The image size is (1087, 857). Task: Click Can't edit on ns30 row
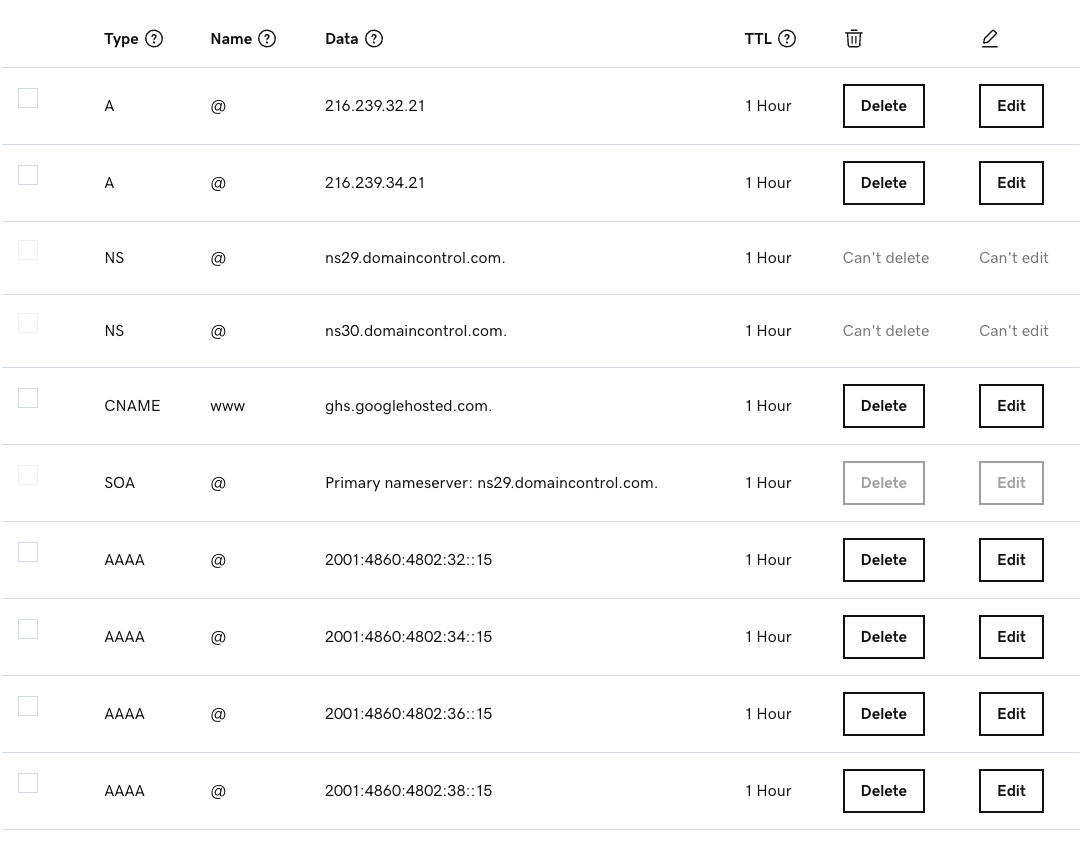pos(1014,331)
